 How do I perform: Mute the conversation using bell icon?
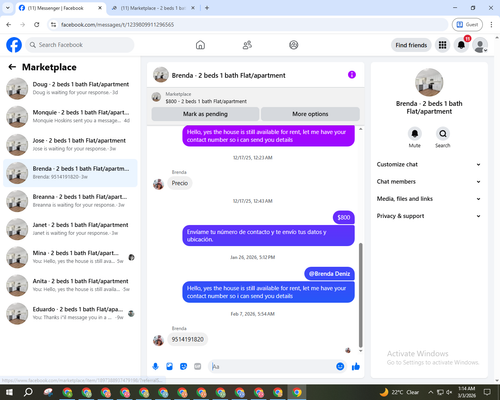[x=415, y=134]
